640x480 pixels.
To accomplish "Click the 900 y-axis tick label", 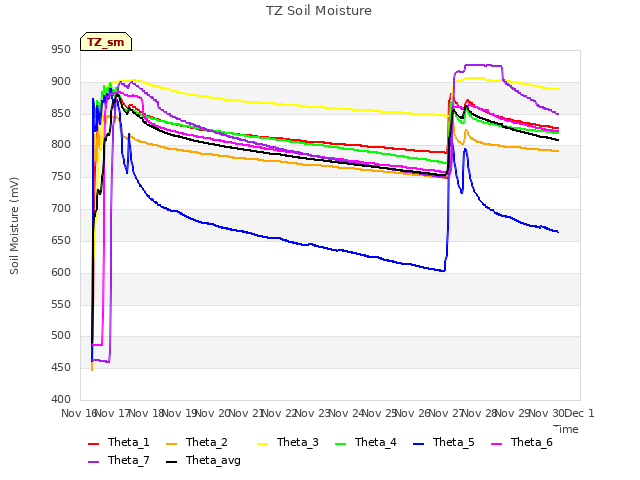I will 61,82.
